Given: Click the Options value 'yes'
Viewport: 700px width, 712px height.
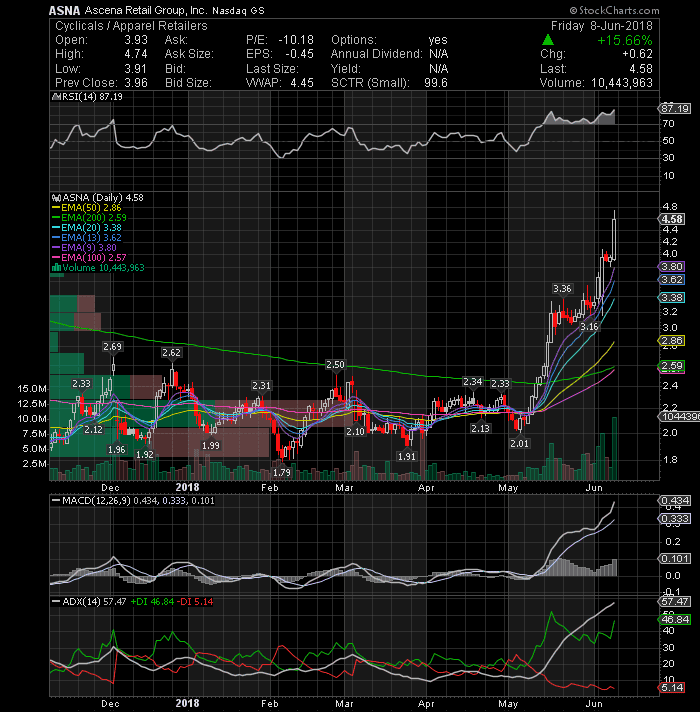Looking at the screenshot, I should [438, 40].
